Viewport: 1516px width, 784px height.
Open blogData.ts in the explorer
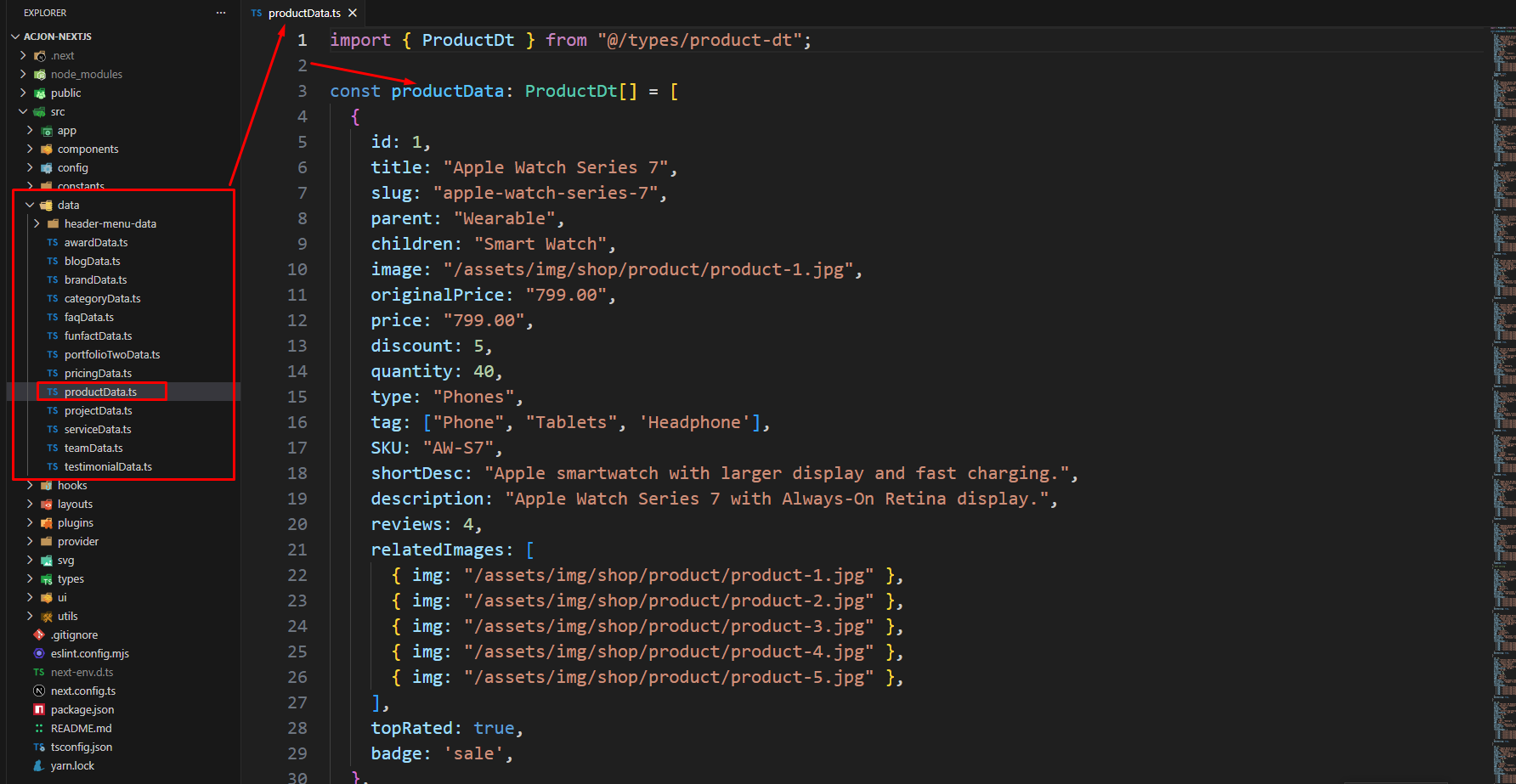(92, 261)
